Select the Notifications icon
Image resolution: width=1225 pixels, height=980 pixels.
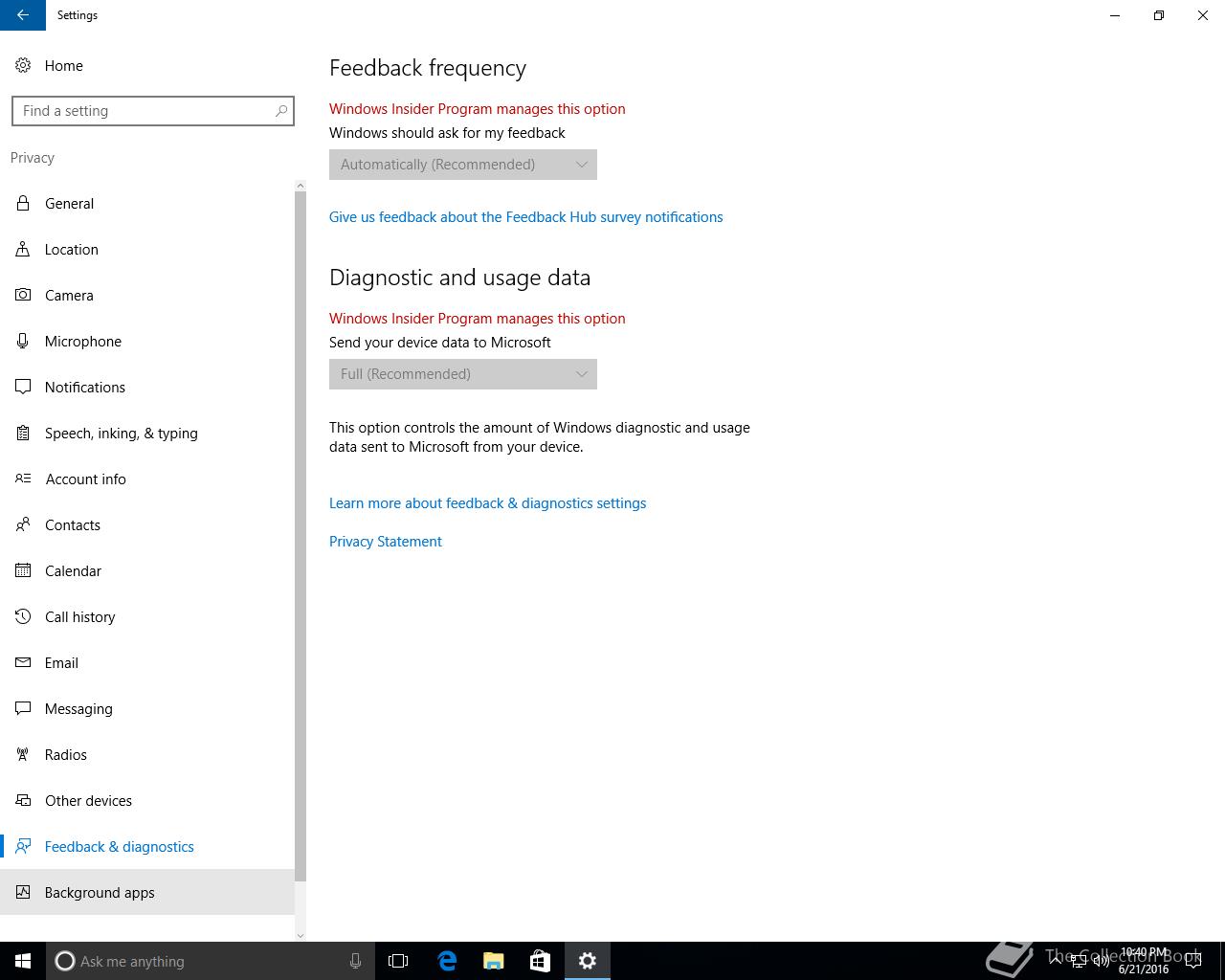pos(23,387)
